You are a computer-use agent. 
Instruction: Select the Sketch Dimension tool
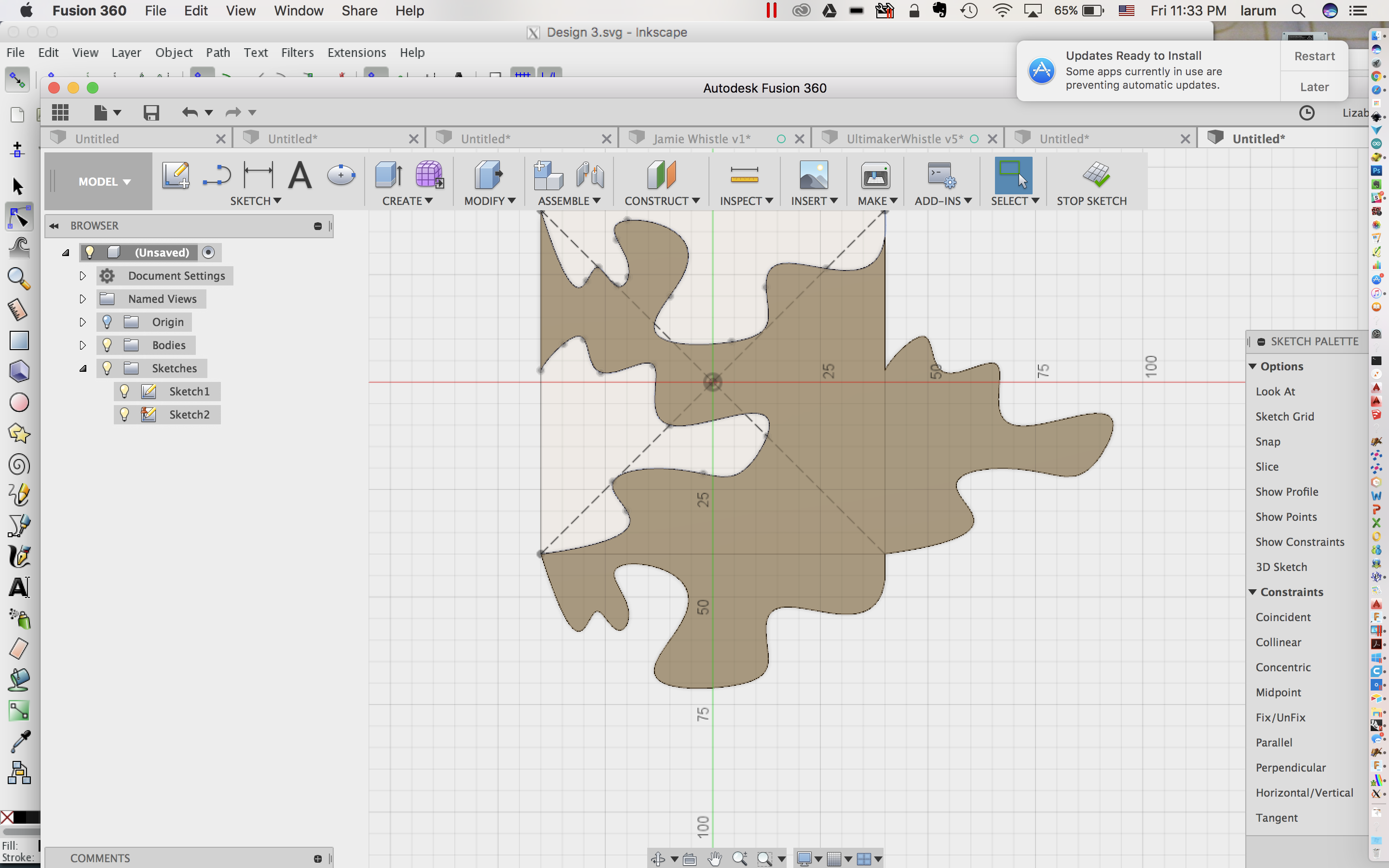click(259, 175)
